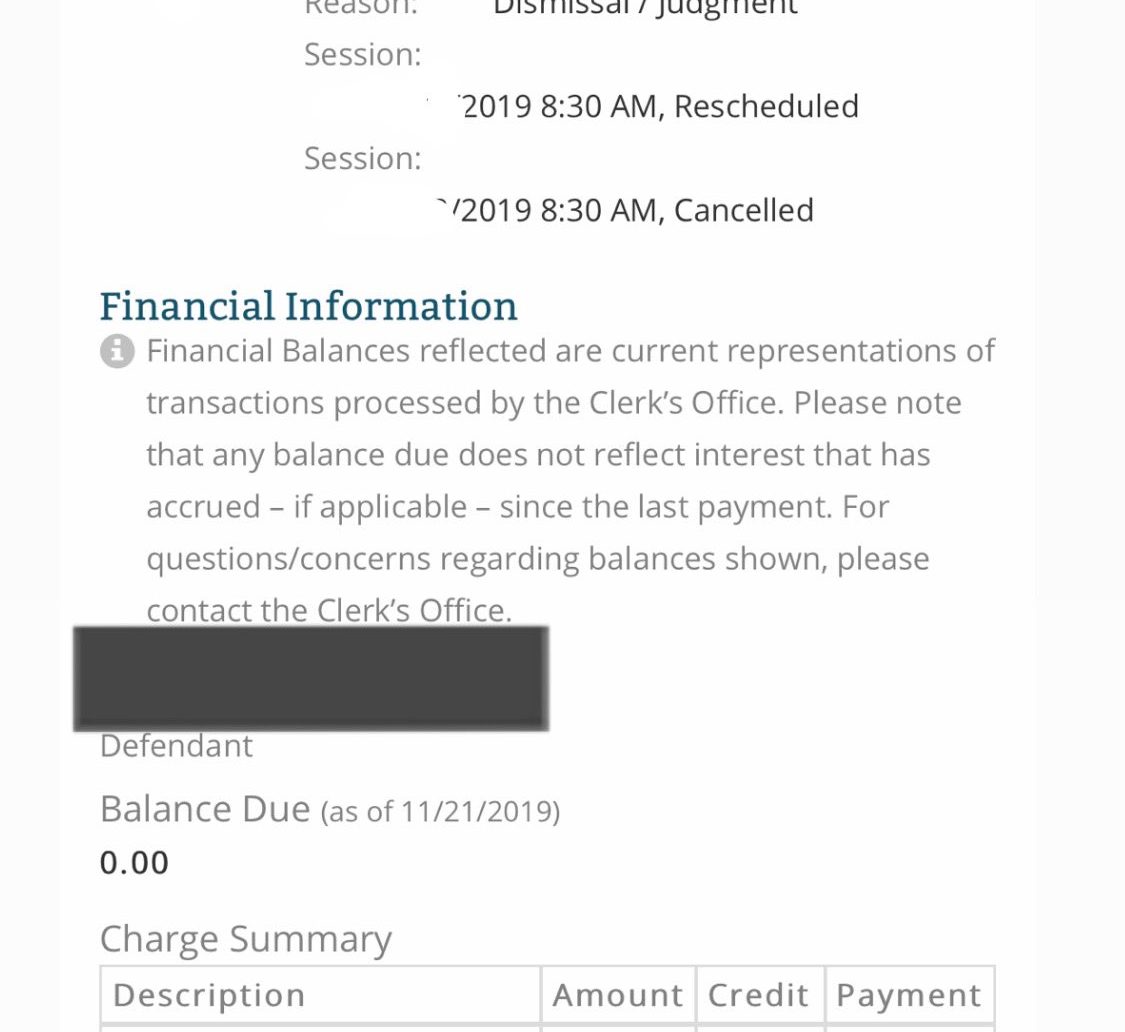Click the second Session label above Cancelled
Screen dimensions: 1125x1032
click(x=363, y=159)
